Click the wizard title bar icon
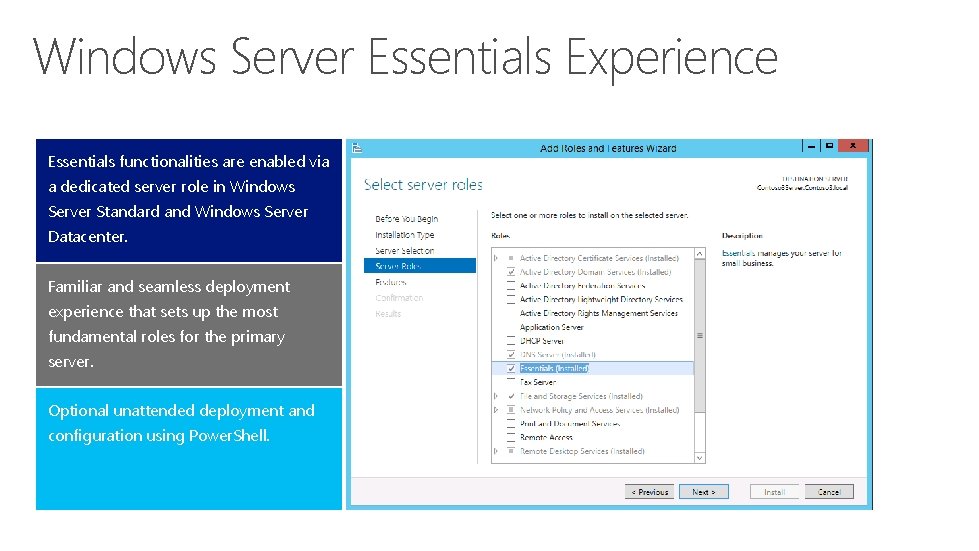This screenshot has width=979, height=551. click(x=357, y=148)
